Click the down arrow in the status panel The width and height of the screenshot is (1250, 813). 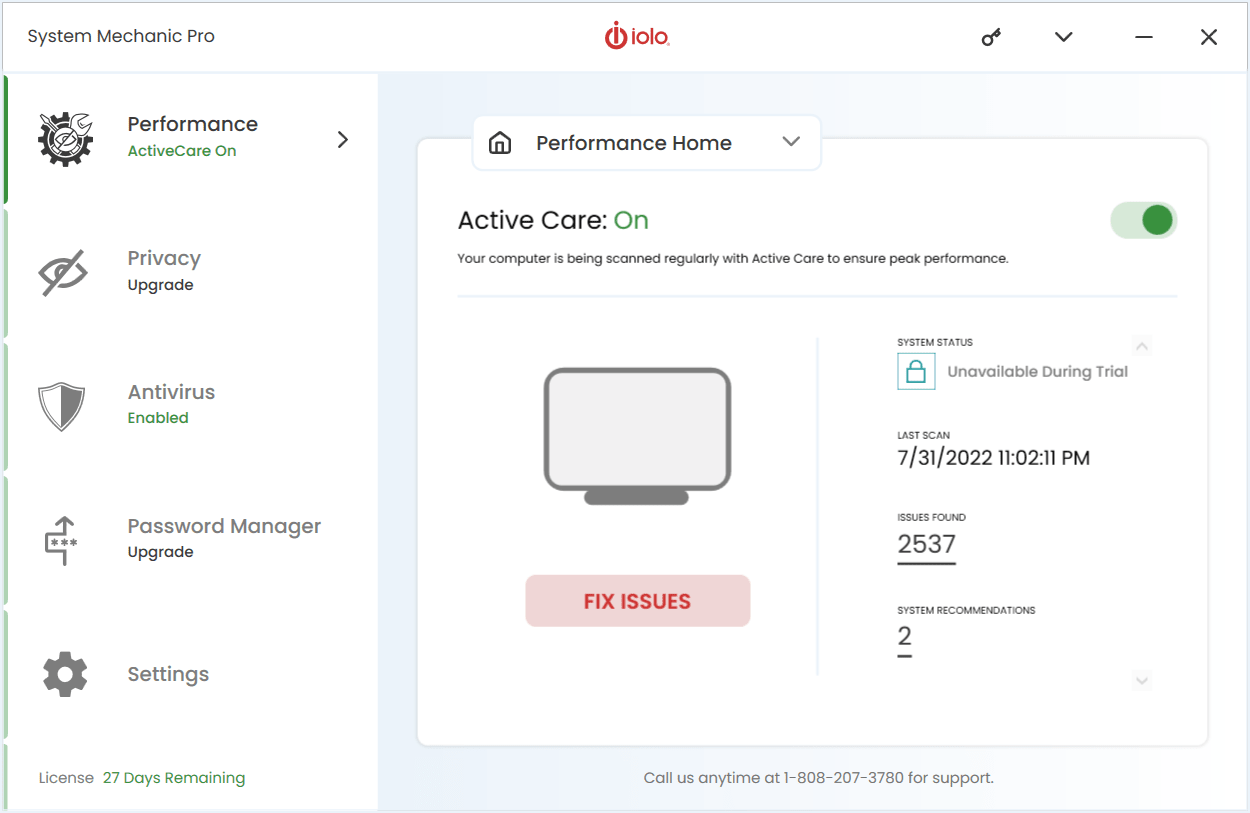pyautogui.click(x=1142, y=681)
